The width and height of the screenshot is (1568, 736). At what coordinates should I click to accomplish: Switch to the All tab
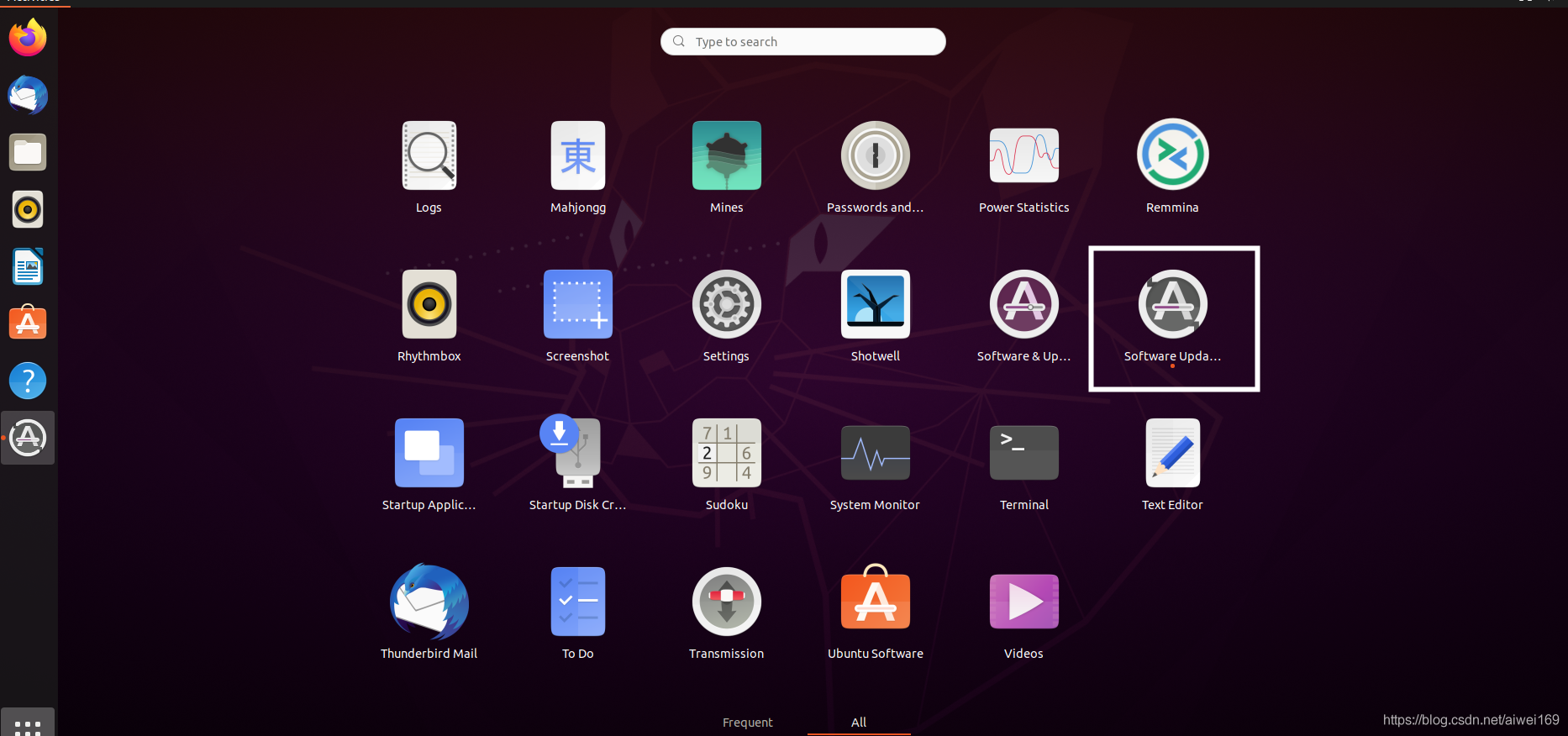(859, 723)
